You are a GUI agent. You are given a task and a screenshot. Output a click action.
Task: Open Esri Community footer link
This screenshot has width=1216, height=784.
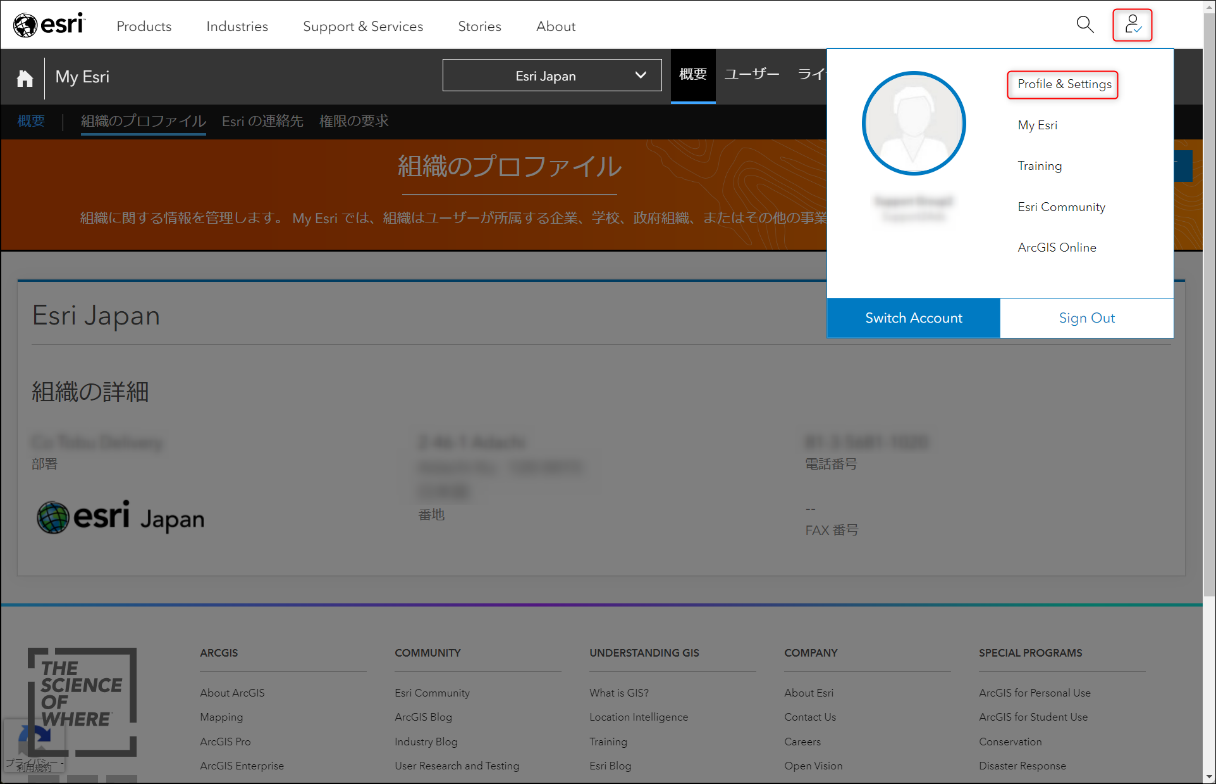(x=432, y=693)
